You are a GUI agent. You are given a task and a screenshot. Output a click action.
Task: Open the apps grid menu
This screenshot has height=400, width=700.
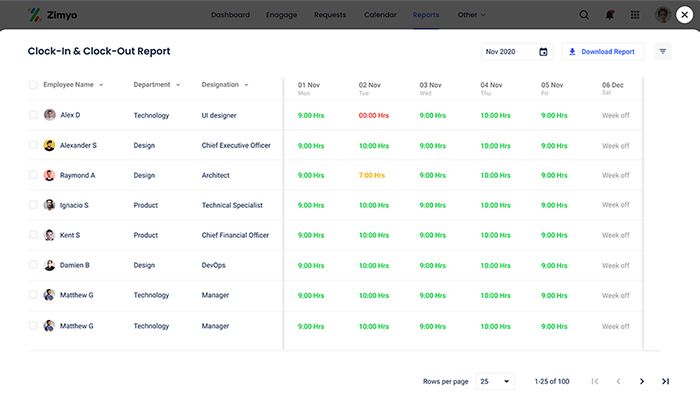tap(635, 15)
